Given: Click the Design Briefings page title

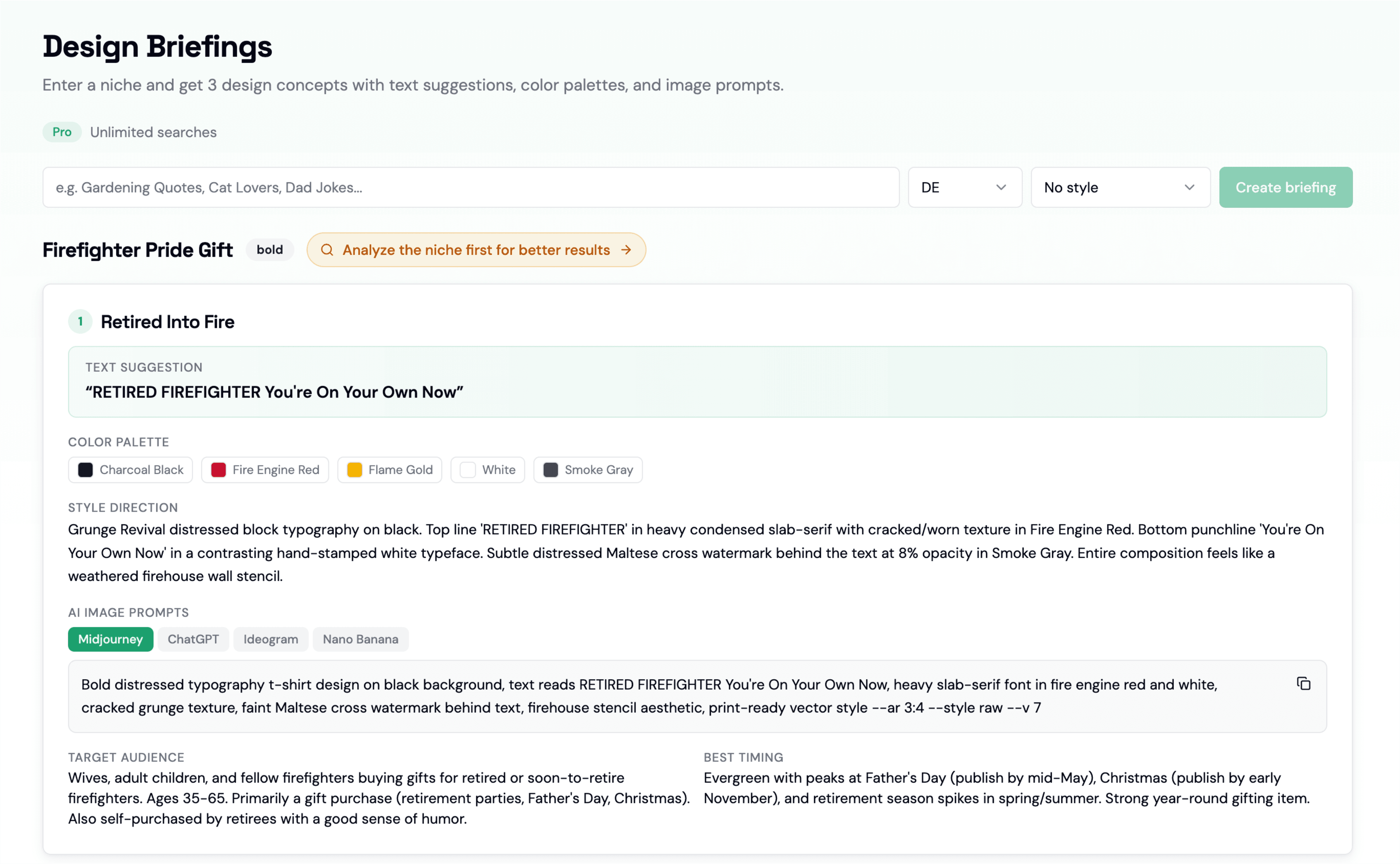Looking at the screenshot, I should pyautogui.click(x=157, y=46).
